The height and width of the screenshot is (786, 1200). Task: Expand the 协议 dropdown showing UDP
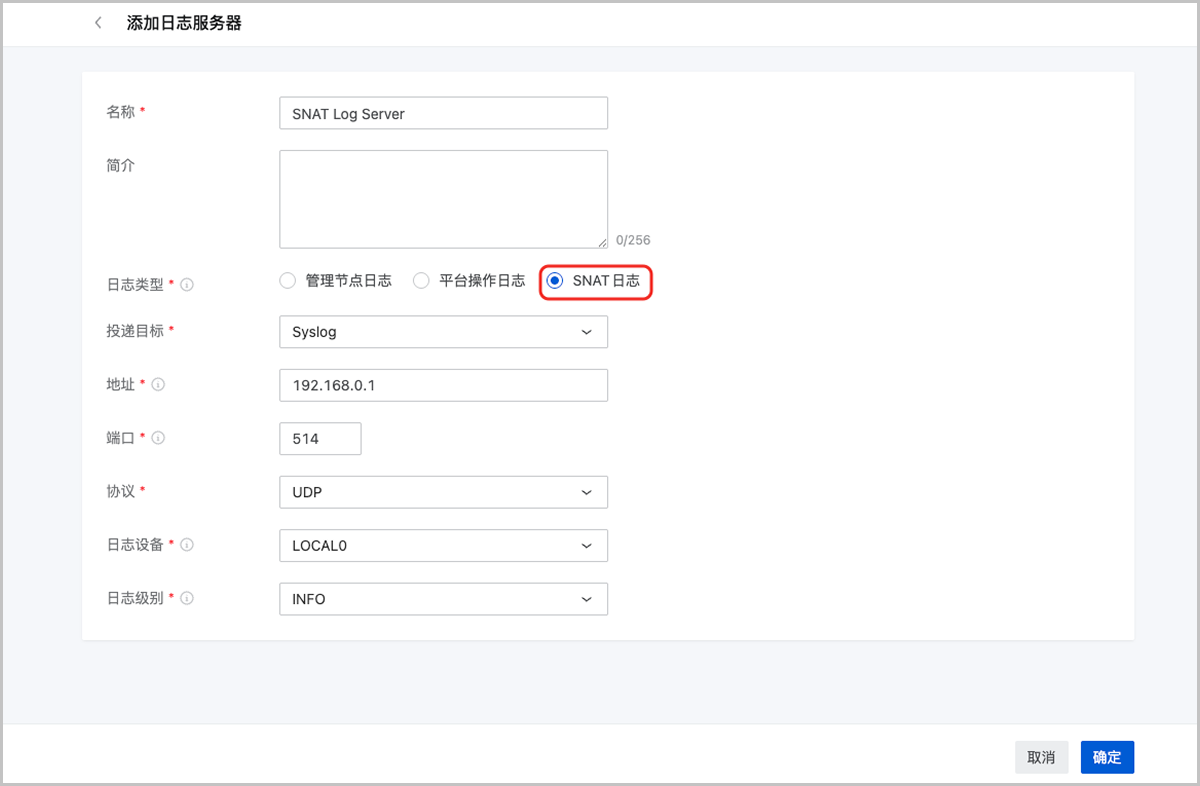[x=443, y=492]
